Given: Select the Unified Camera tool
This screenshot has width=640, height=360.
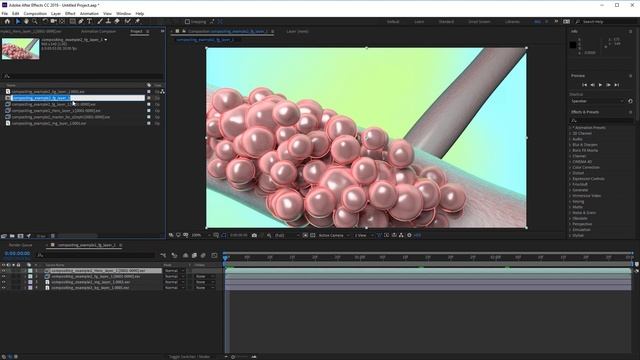Looking at the screenshot, I should point(53,21).
